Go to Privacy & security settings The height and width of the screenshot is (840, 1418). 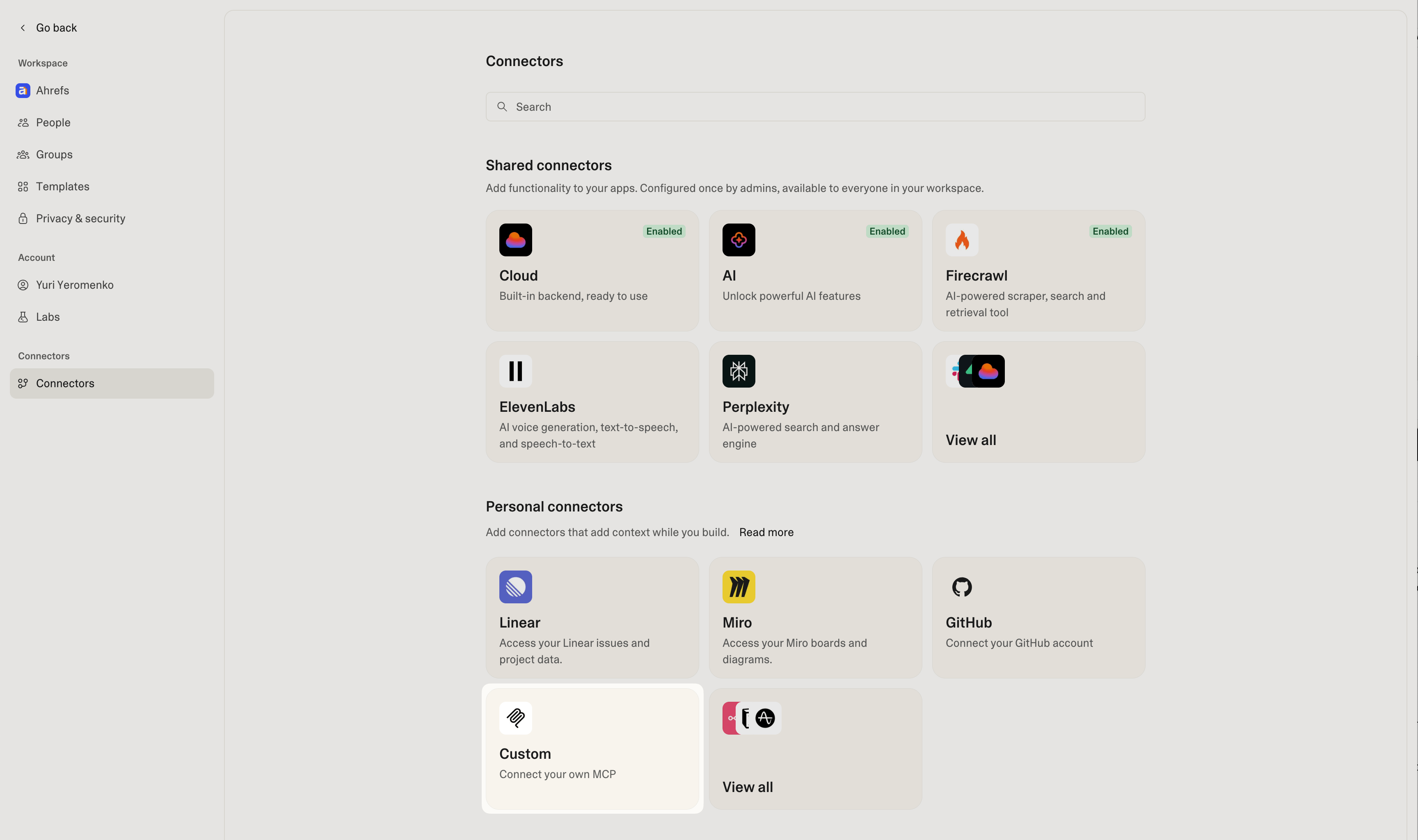pyautogui.click(x=80, y=219)
